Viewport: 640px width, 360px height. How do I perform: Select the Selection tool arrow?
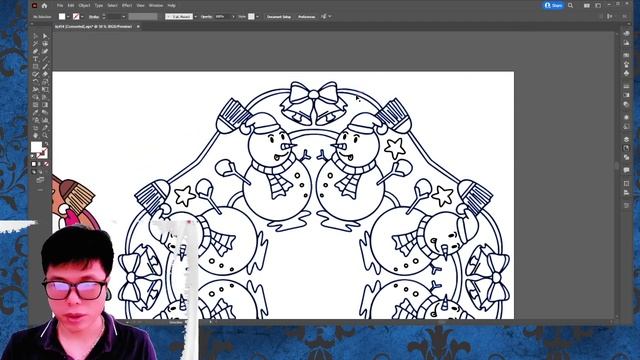coord(36,36)
